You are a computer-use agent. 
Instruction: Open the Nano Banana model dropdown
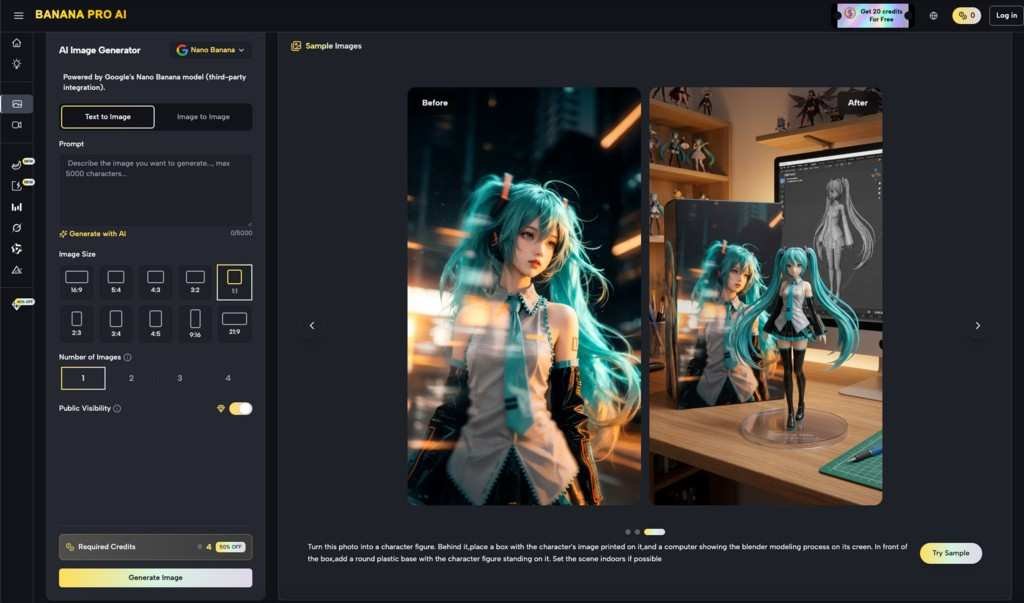[x=210, y=48]
